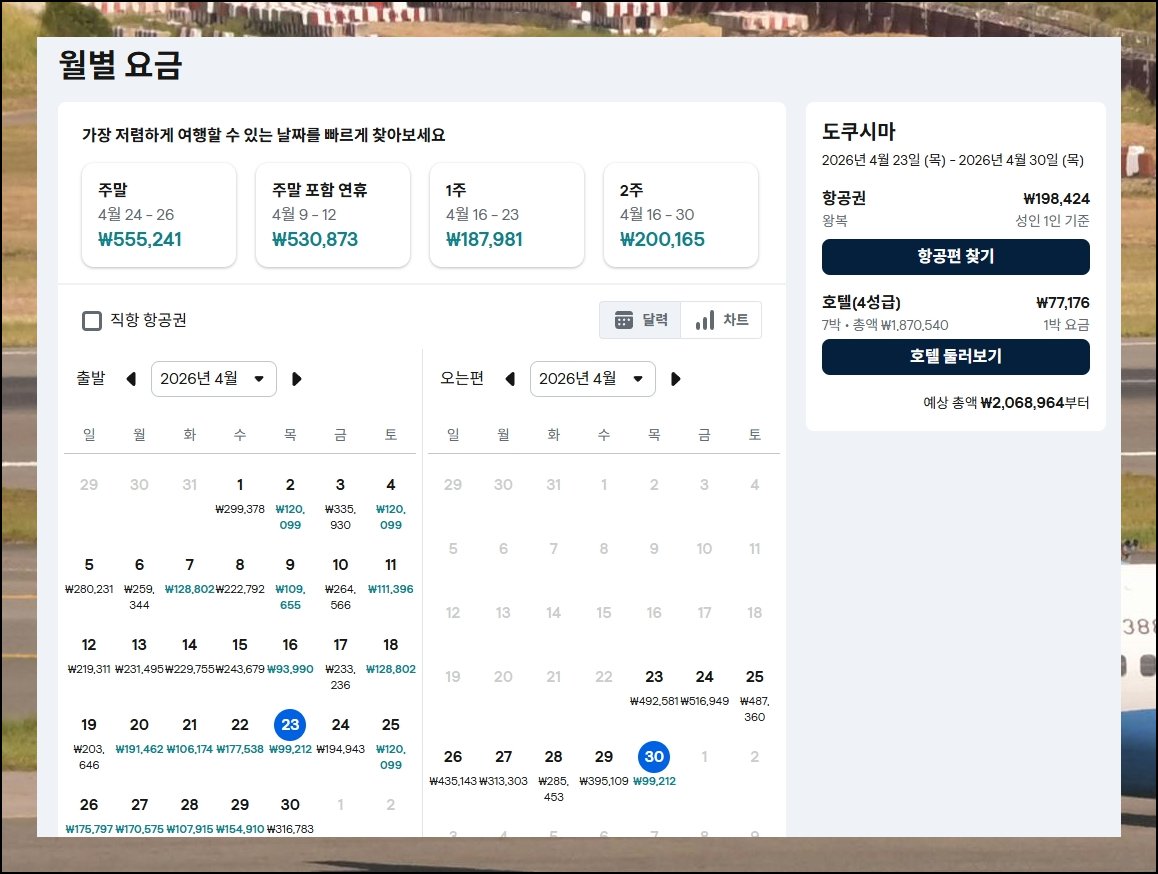This screenshot has width=1158, height=874.
Task: Select departure date April 20
Action: point(139,736)
